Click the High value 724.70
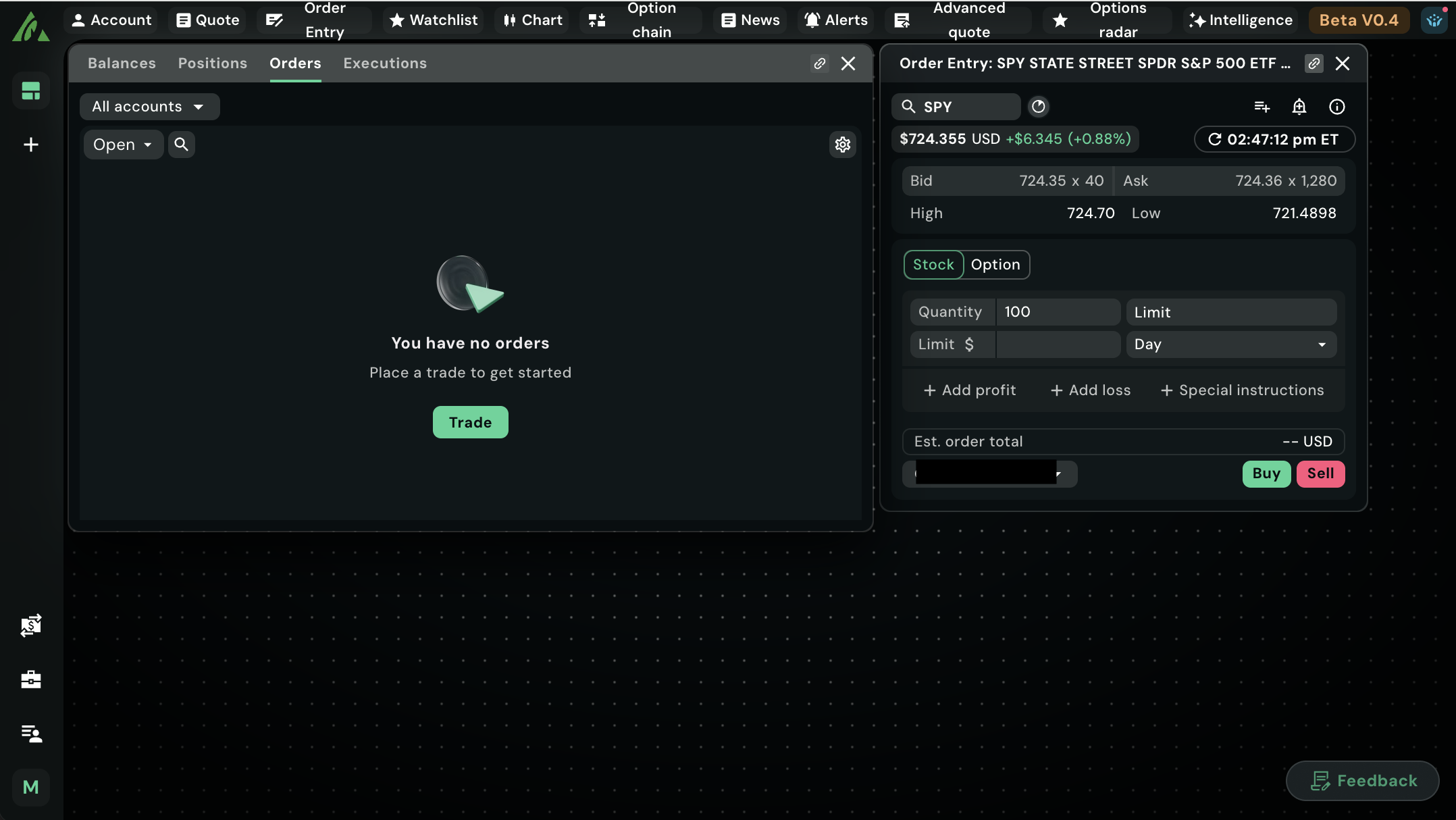The height and width of the screenshot is (820, 1456). [x=1091, y=213]
